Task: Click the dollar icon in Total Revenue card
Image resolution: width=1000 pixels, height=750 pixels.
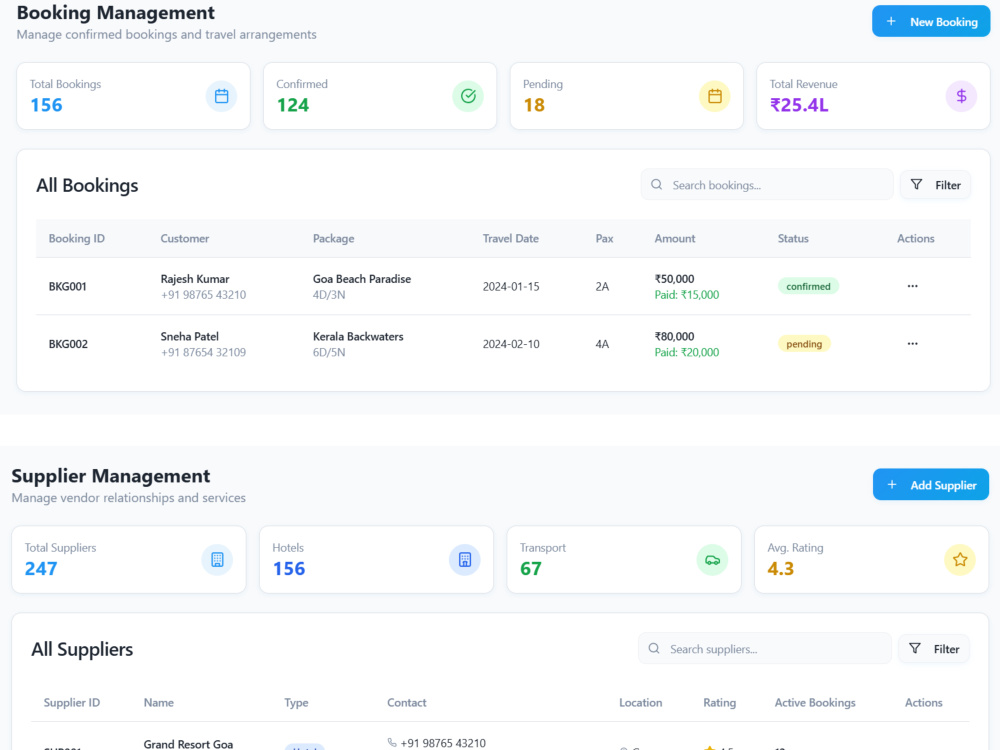Action: 961,96
